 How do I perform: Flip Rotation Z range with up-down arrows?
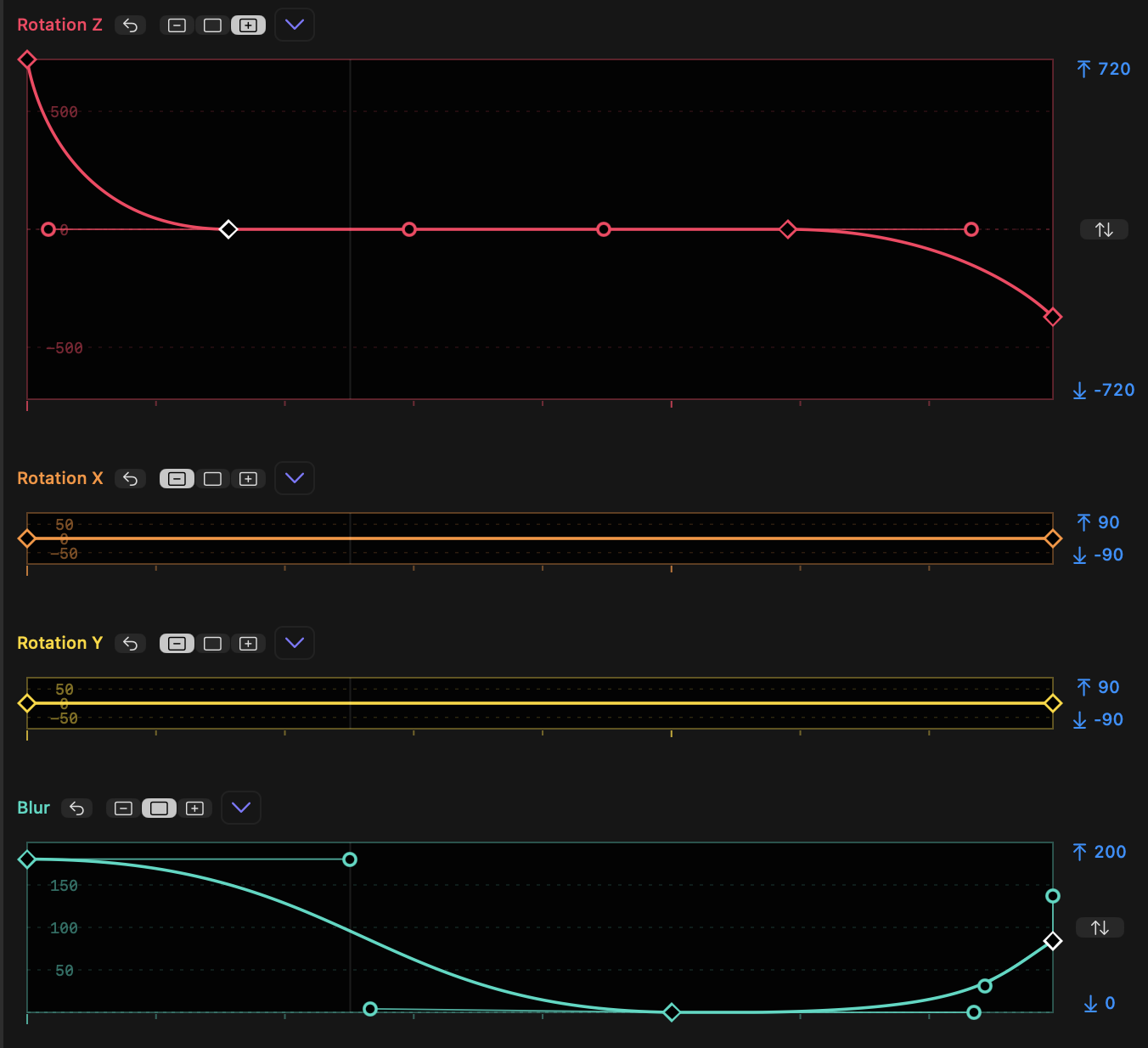[1104, 229]
